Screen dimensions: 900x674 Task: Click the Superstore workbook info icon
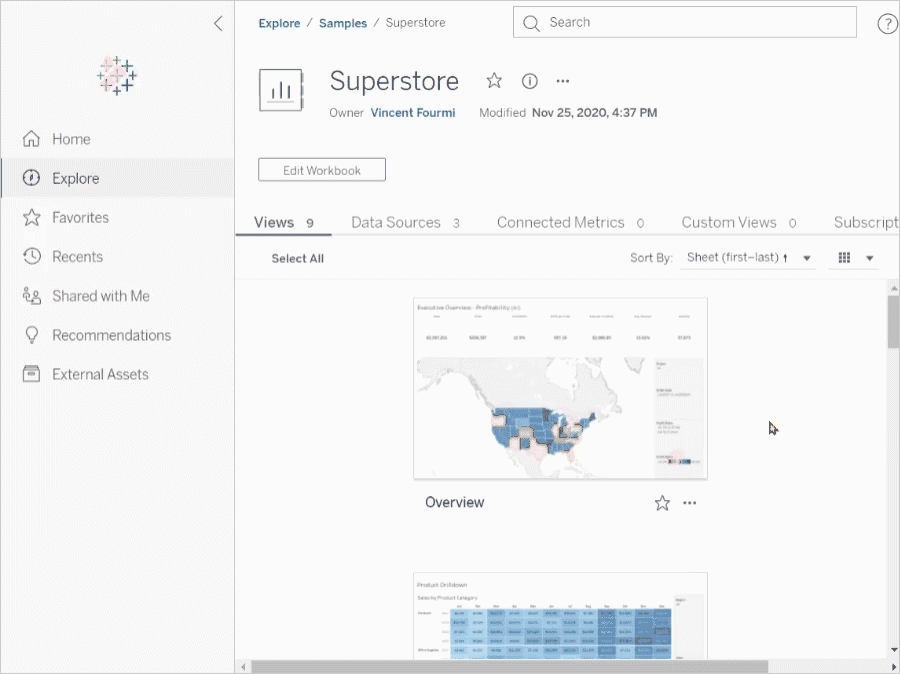(530, 81)
